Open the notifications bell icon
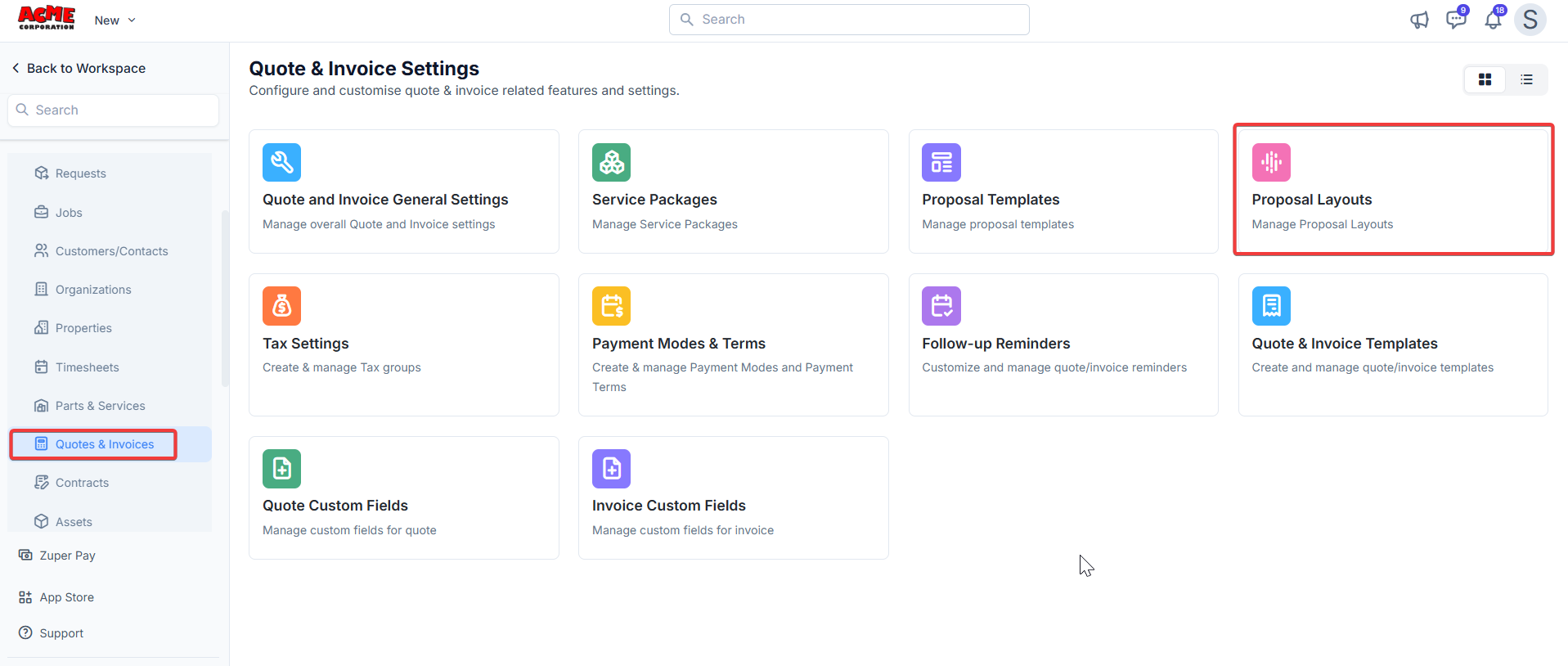 tap(1494, 19)
